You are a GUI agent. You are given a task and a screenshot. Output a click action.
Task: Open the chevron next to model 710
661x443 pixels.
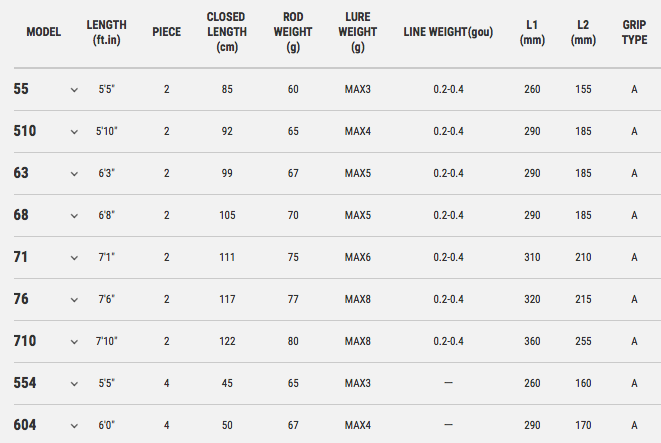[74, 342]
